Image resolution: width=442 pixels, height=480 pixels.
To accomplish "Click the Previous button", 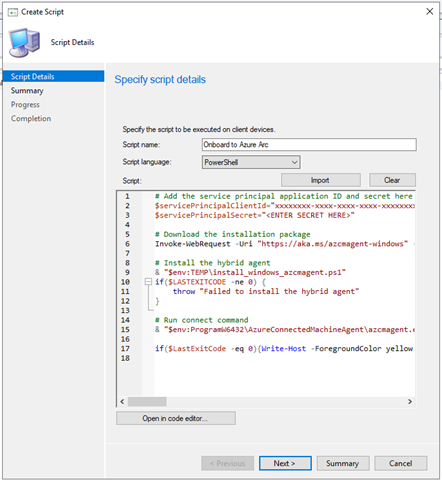I will 227,463.
